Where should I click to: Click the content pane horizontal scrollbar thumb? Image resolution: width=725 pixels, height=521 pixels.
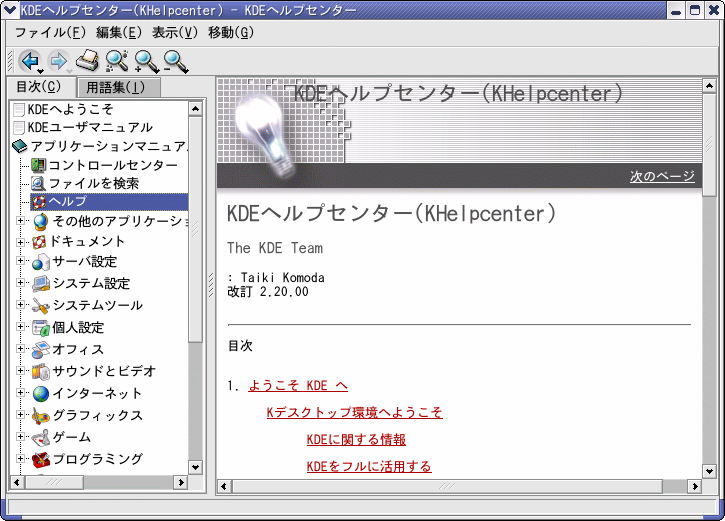coord(447,486)
